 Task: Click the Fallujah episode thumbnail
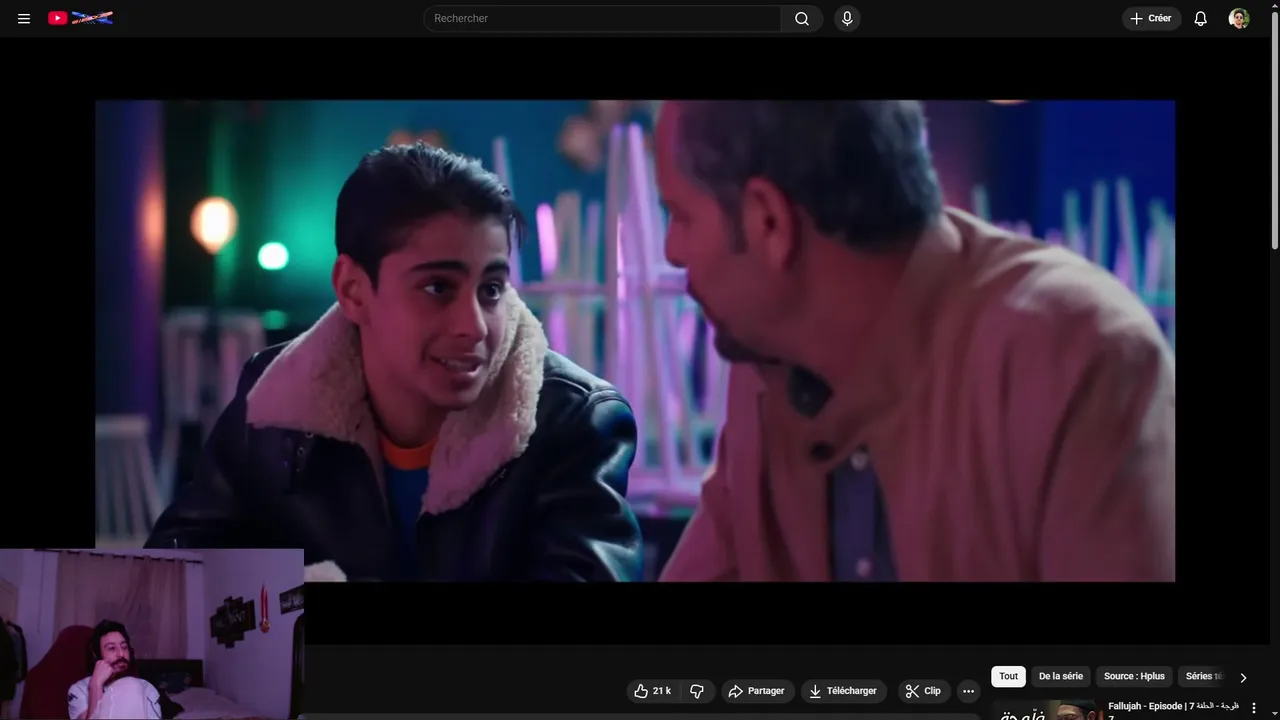[1045, 710]
